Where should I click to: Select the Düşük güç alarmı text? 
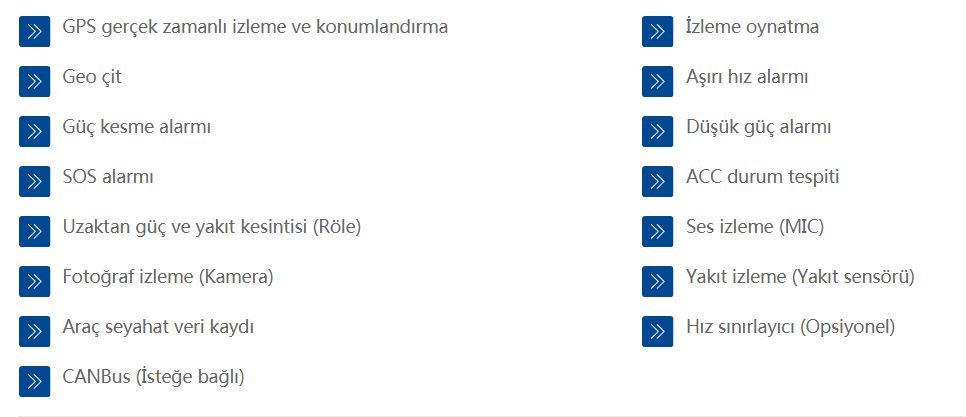point(758,128)
